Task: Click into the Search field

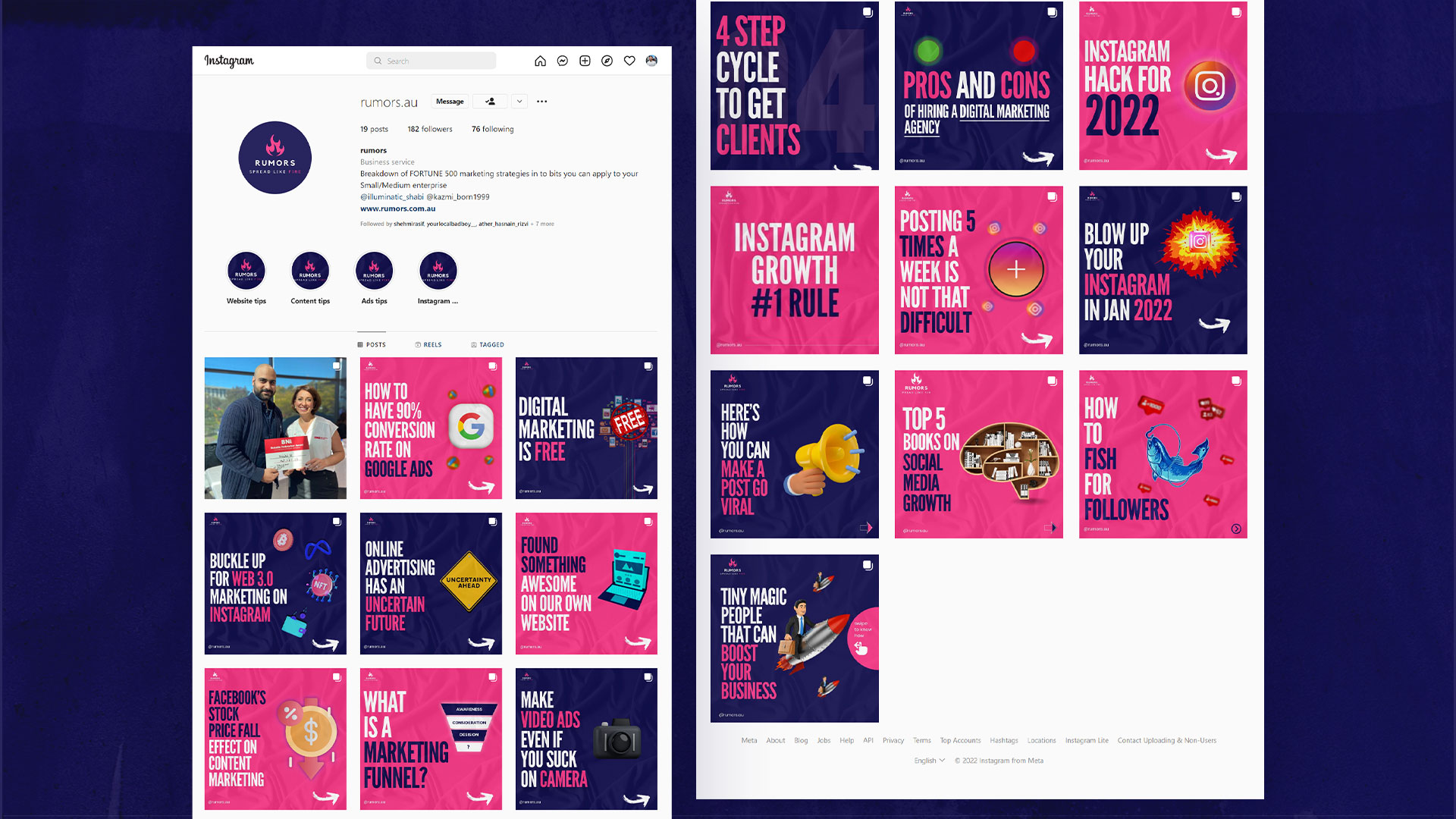Action: [x=432, y=61]
